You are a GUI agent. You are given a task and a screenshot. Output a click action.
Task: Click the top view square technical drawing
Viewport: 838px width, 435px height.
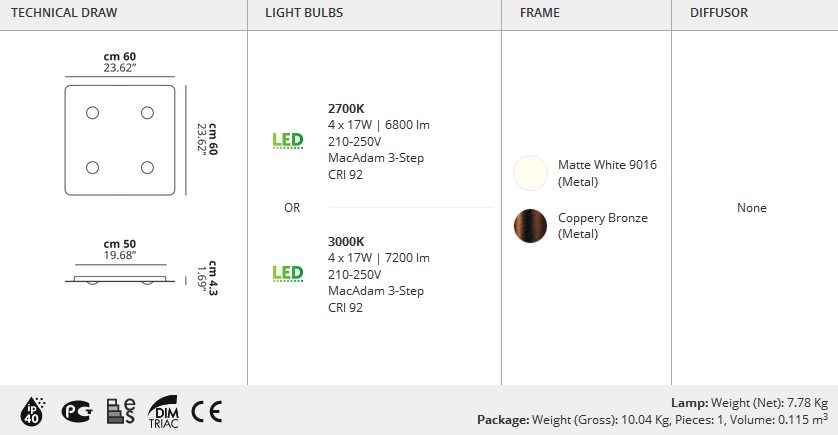click(x=120, y=140)
